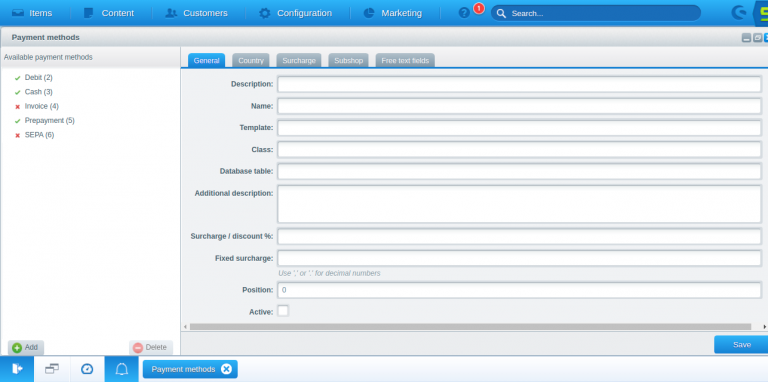This screenshot has height=382, width=768.
Task: Click the Name input field
Action: point(519,106)
